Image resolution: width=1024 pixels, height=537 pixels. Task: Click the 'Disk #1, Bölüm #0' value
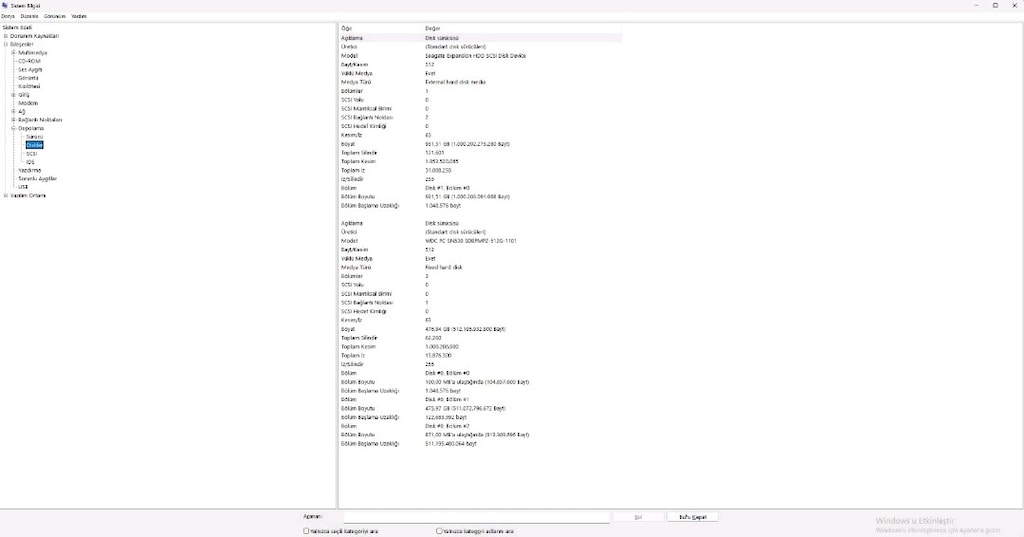coord(447,188)
